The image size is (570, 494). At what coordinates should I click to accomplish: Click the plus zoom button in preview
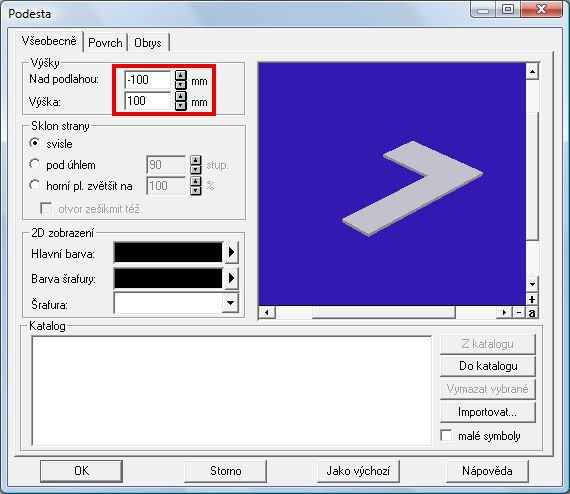coord(532,300)
